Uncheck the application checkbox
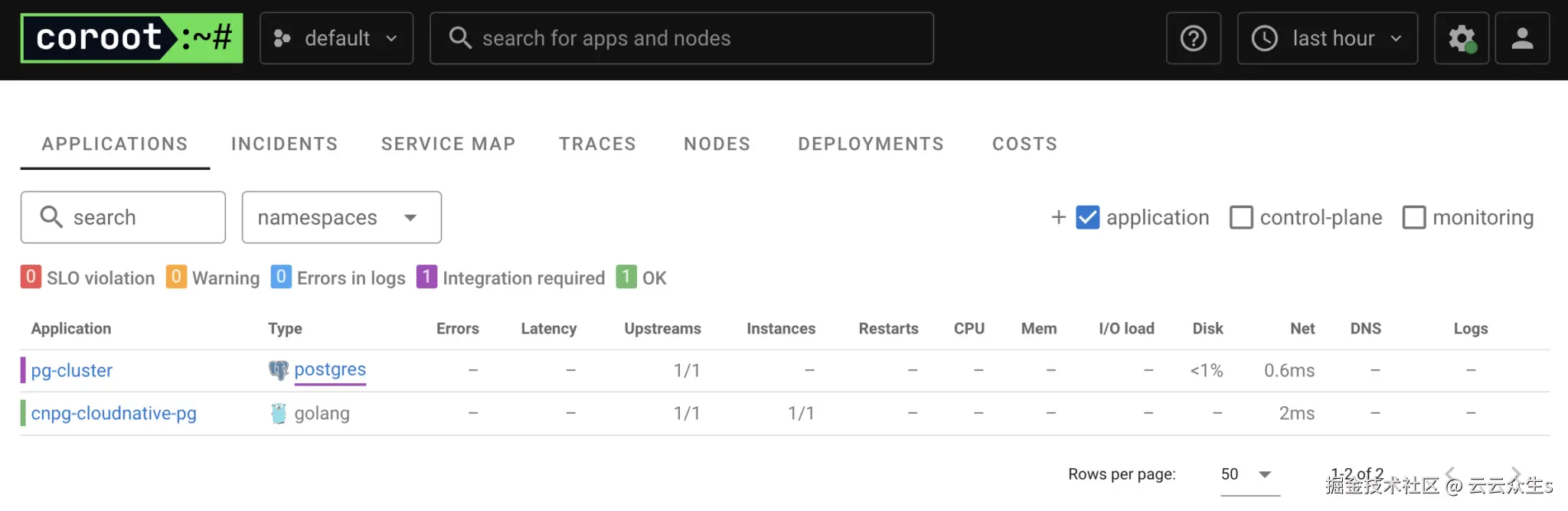 (x=1087, y=217)
